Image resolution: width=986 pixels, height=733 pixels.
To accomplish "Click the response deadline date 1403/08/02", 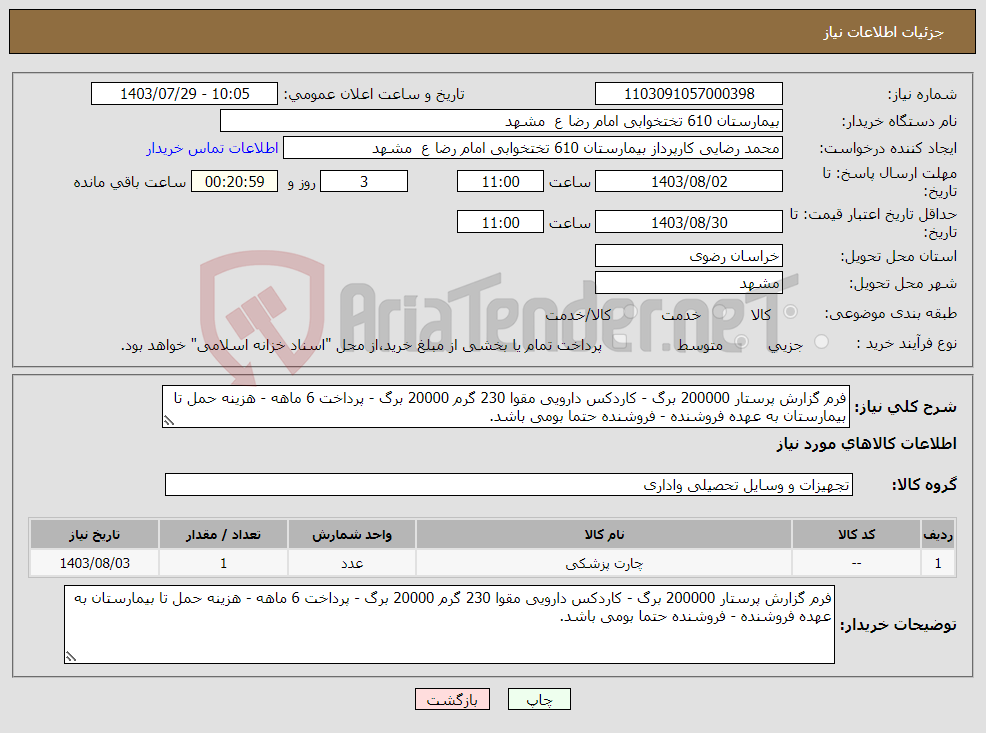I will [x=689, y=182].
